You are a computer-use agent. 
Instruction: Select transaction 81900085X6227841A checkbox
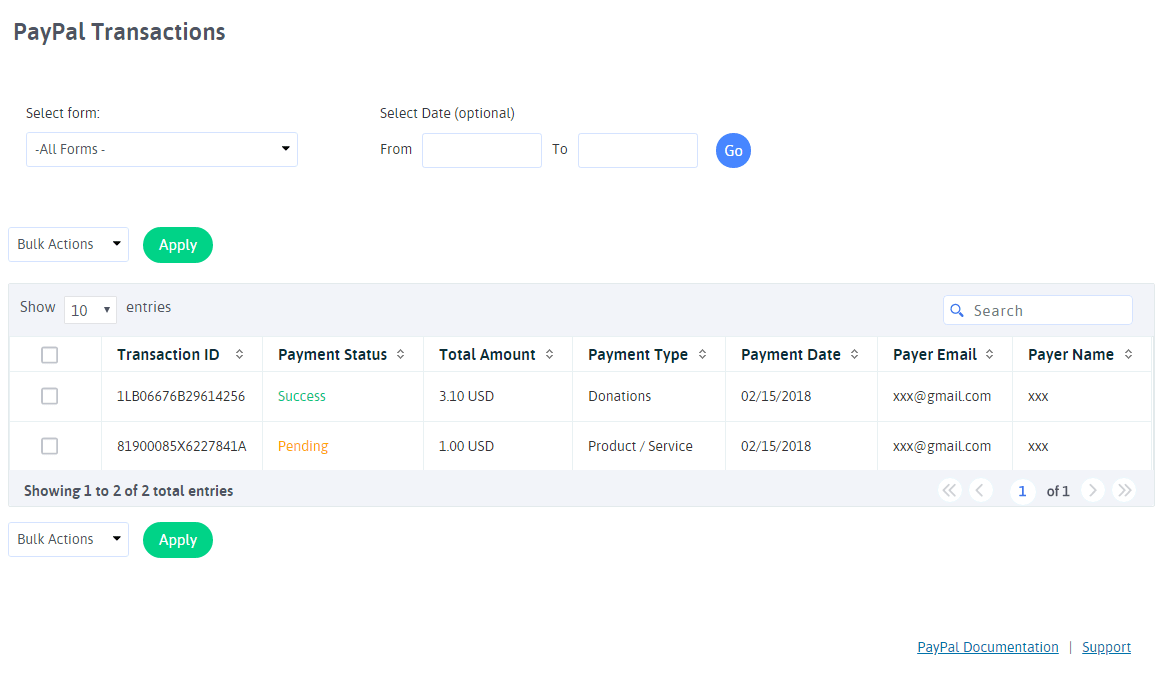tap(49, 446)
